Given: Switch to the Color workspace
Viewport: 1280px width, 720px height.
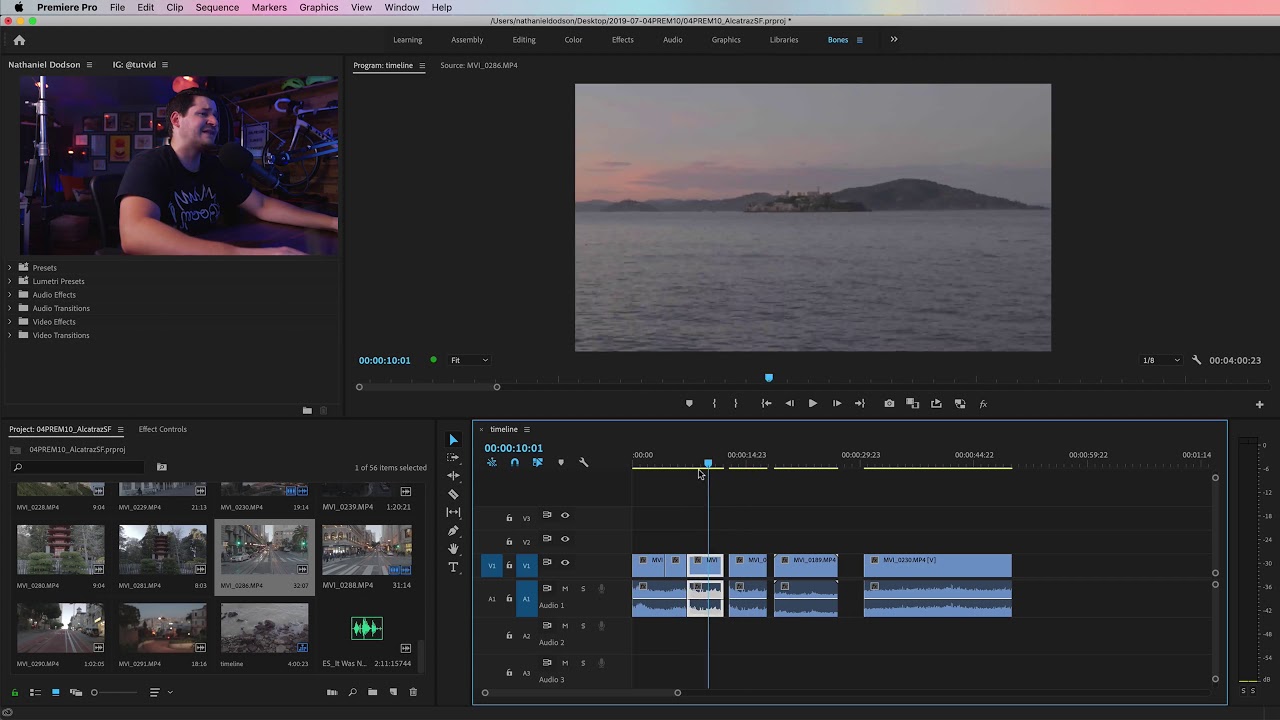Looking at the screenshot, I should (573, 40).
